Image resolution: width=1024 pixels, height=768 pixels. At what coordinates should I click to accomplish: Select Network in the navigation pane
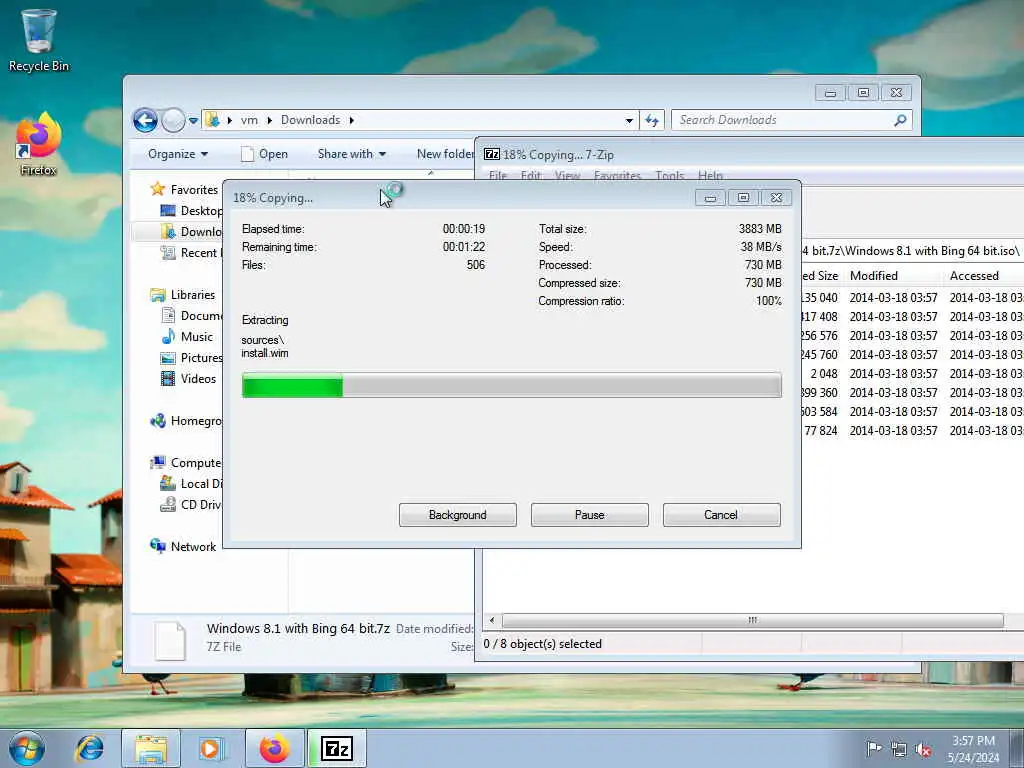pos(184,547)
